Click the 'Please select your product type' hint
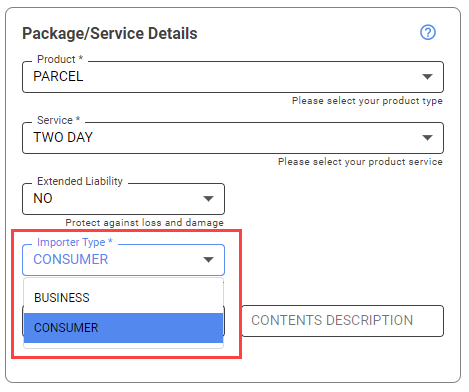 coord(367,101)
